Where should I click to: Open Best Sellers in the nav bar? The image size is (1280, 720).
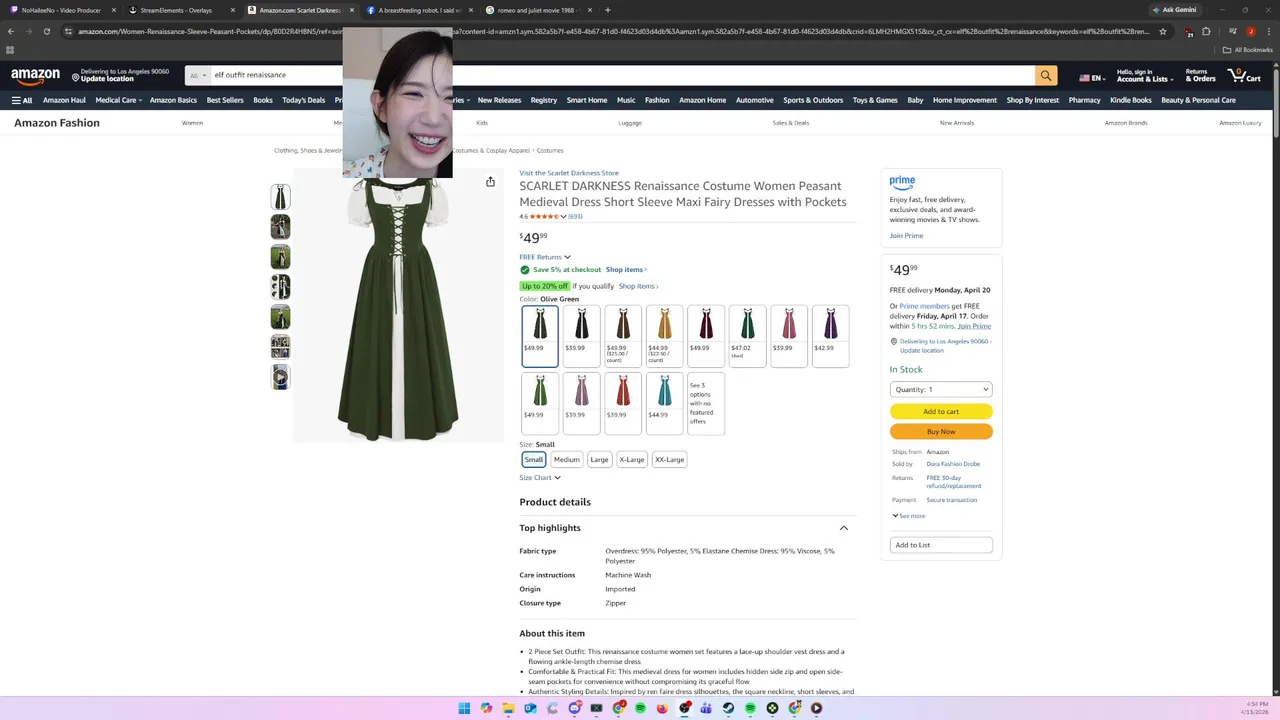tap(225, 100)
